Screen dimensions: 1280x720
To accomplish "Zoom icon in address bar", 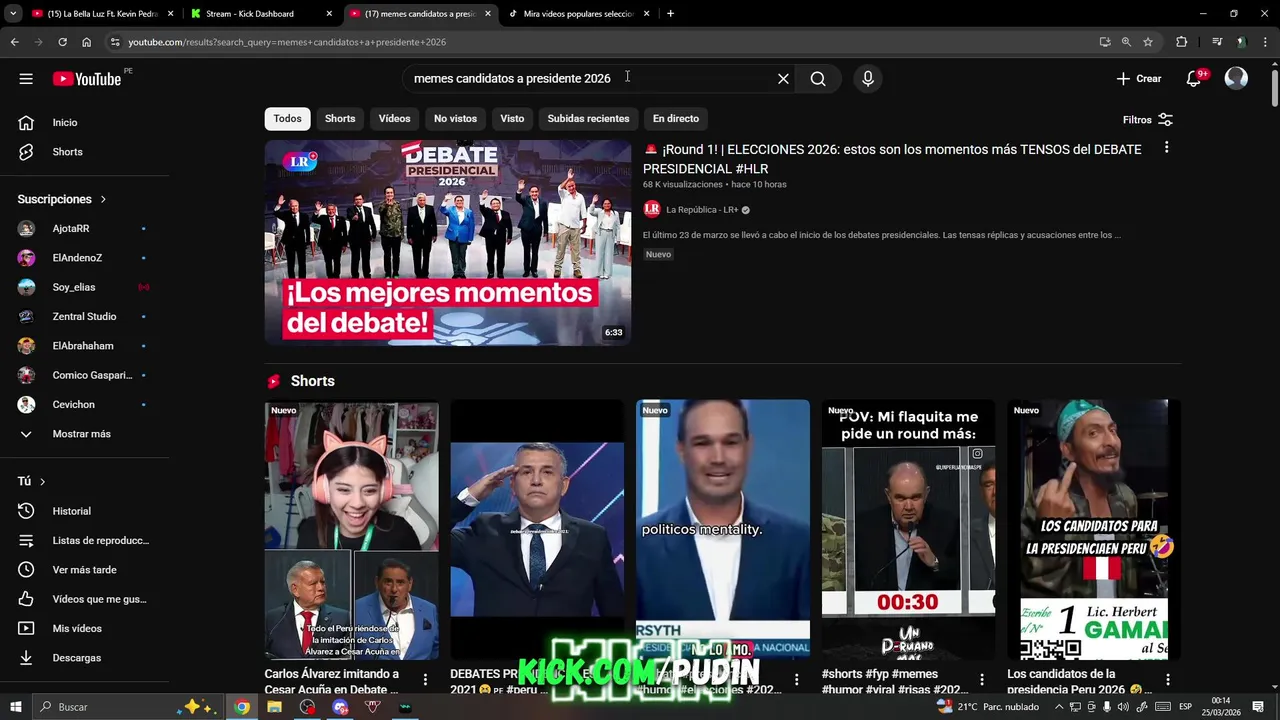I will coord(1126,42).
